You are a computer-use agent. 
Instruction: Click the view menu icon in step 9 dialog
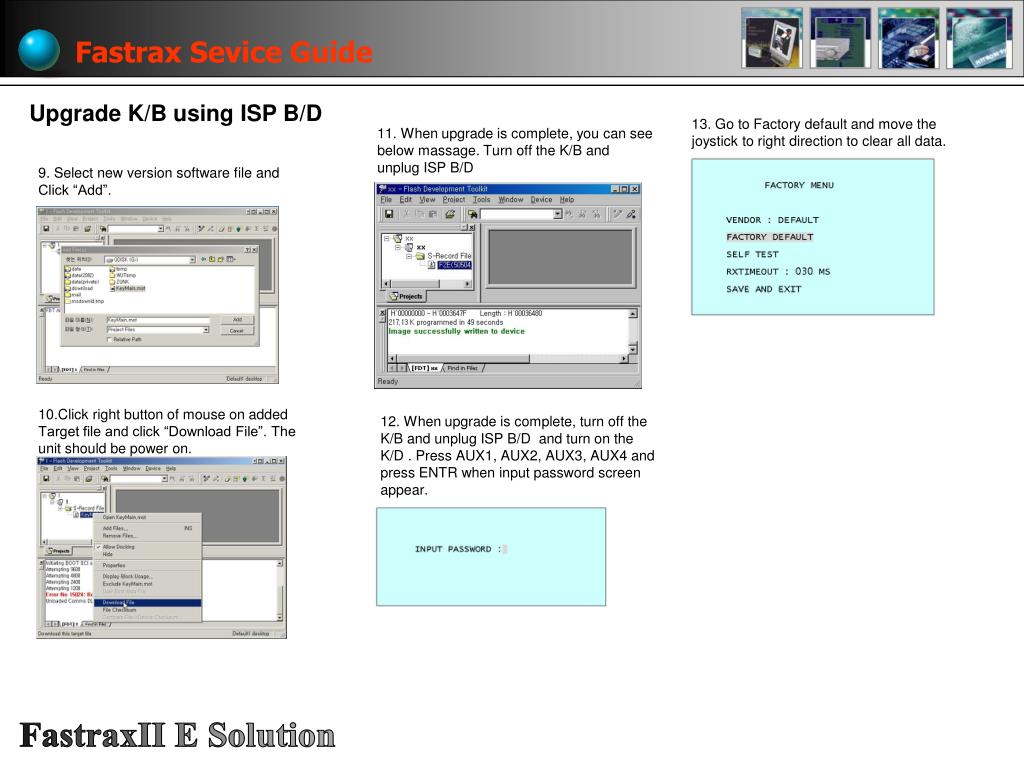[x=231, y=259]
